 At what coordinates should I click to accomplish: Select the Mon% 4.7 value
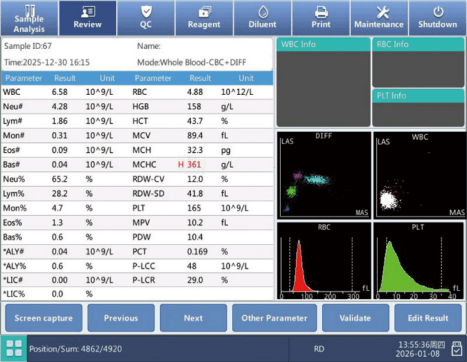(57, 208)
